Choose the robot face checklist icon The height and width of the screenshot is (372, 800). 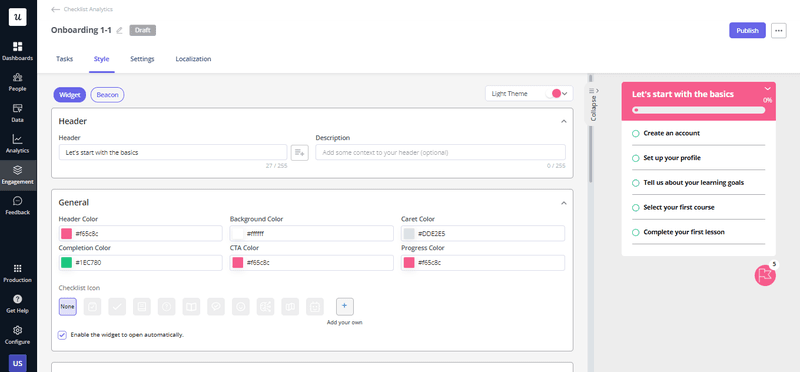(315, 307)
